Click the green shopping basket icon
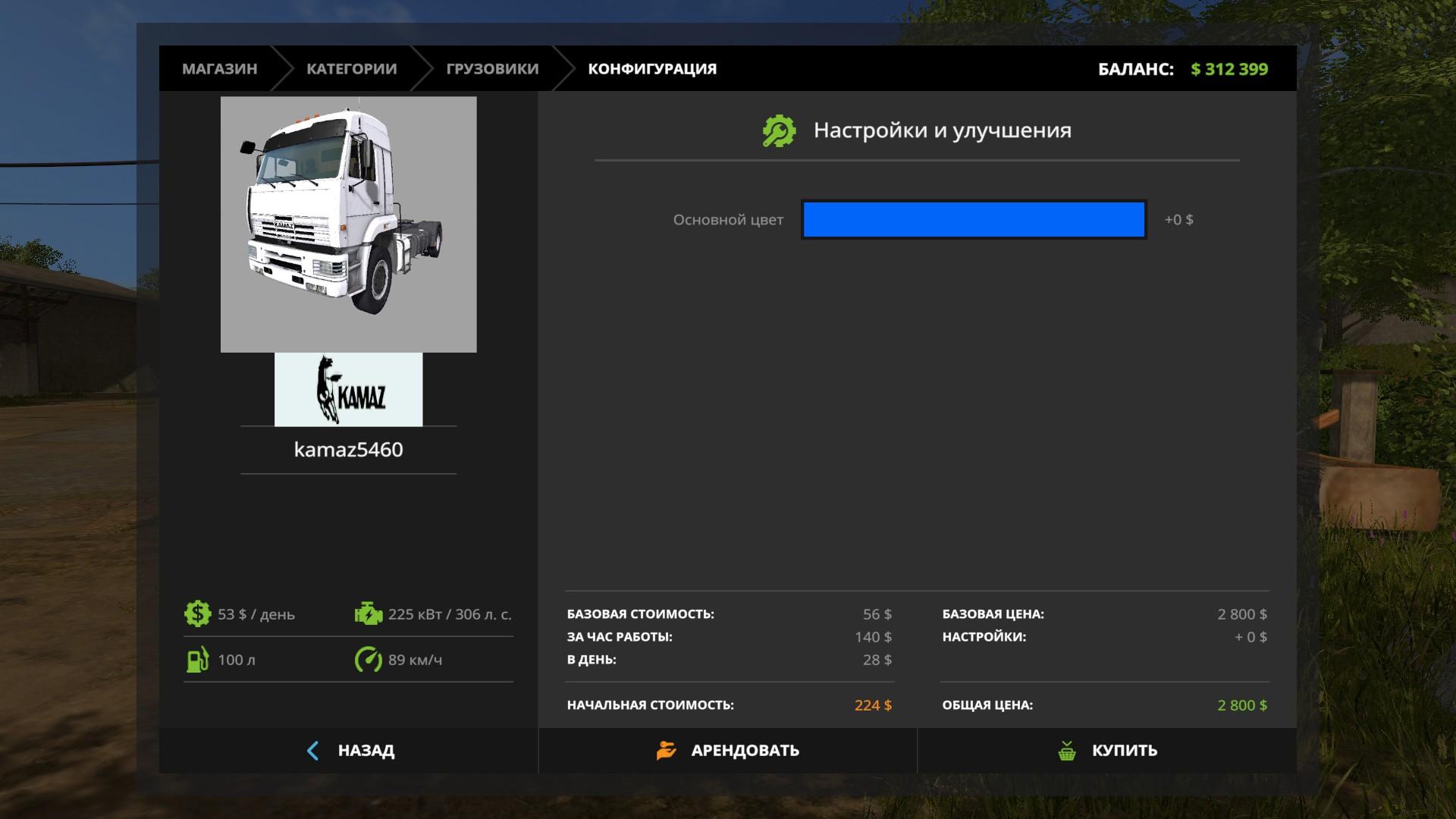 (x=1067, y=751)
